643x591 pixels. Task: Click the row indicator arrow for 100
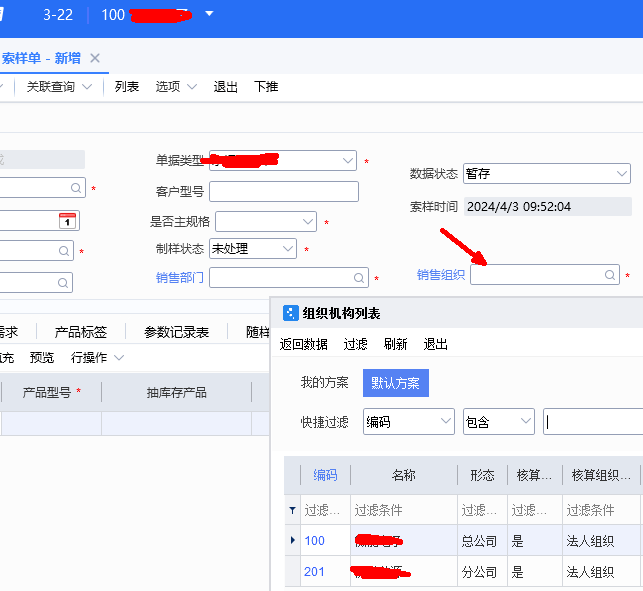pyautogui.click(x=292, y=541)
